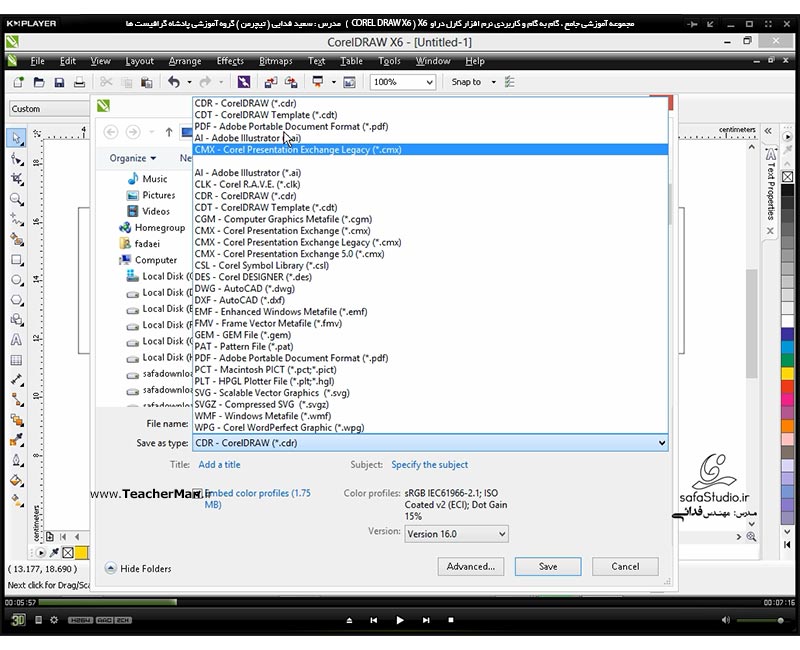
Task: Open the Bitmaps menu
Action: (x=276, y=61)
